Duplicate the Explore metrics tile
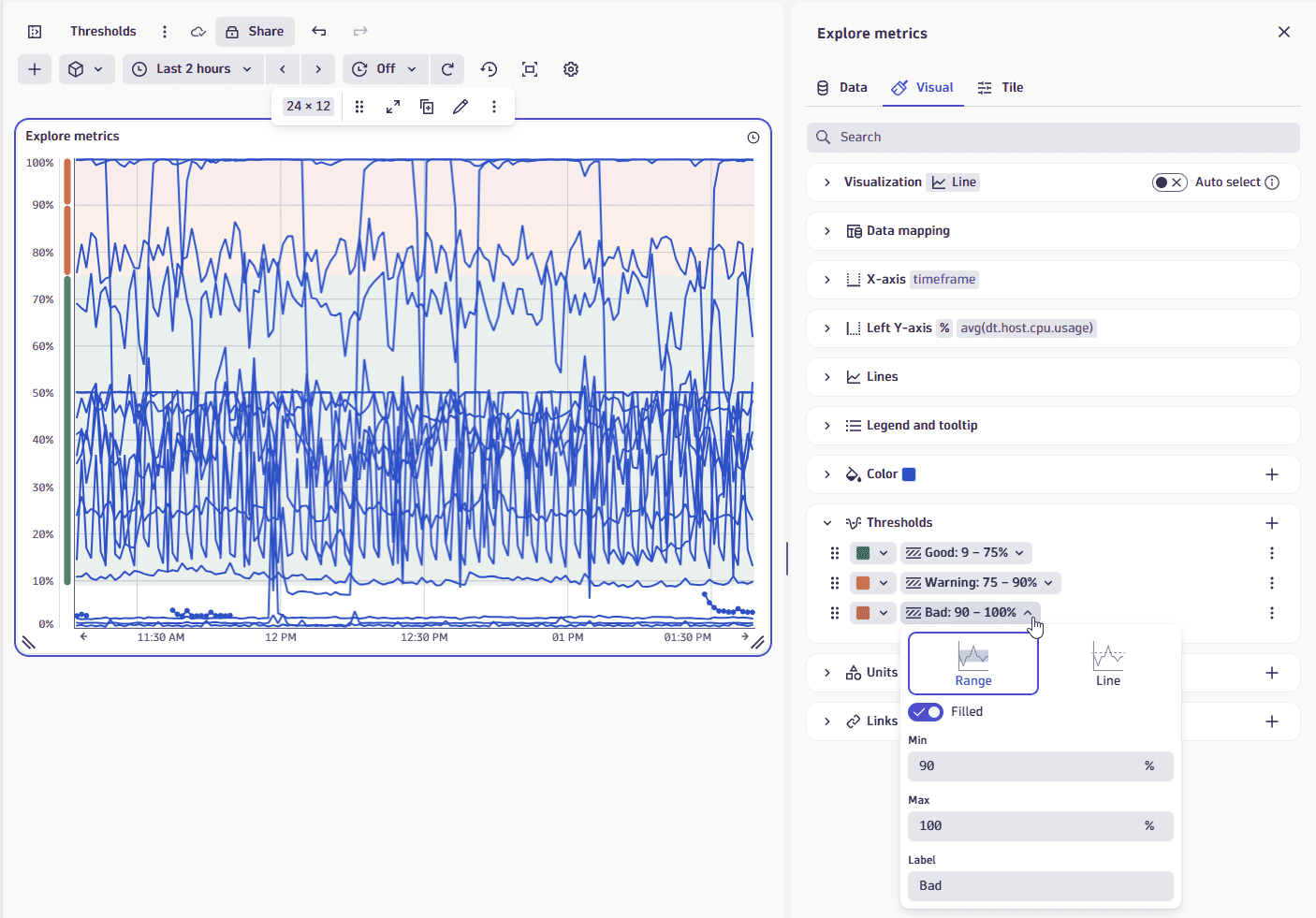The height and width of the screenshot is (918, 1316). 427,107
